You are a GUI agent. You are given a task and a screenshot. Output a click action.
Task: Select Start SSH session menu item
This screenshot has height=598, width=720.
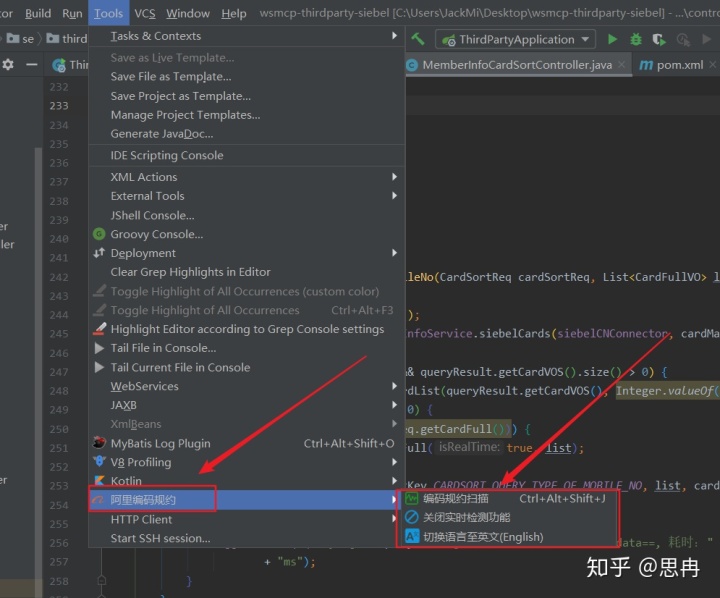pos(247,538)
